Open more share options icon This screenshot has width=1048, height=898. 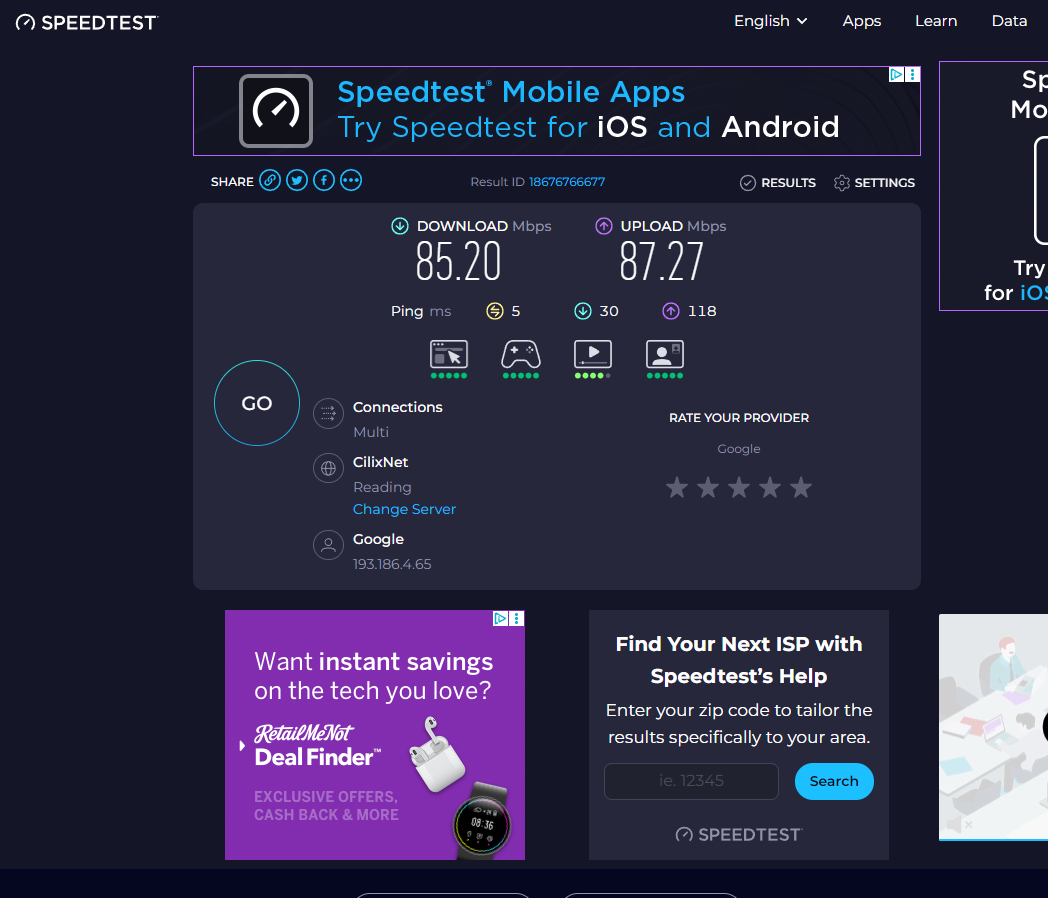[351, 181]
